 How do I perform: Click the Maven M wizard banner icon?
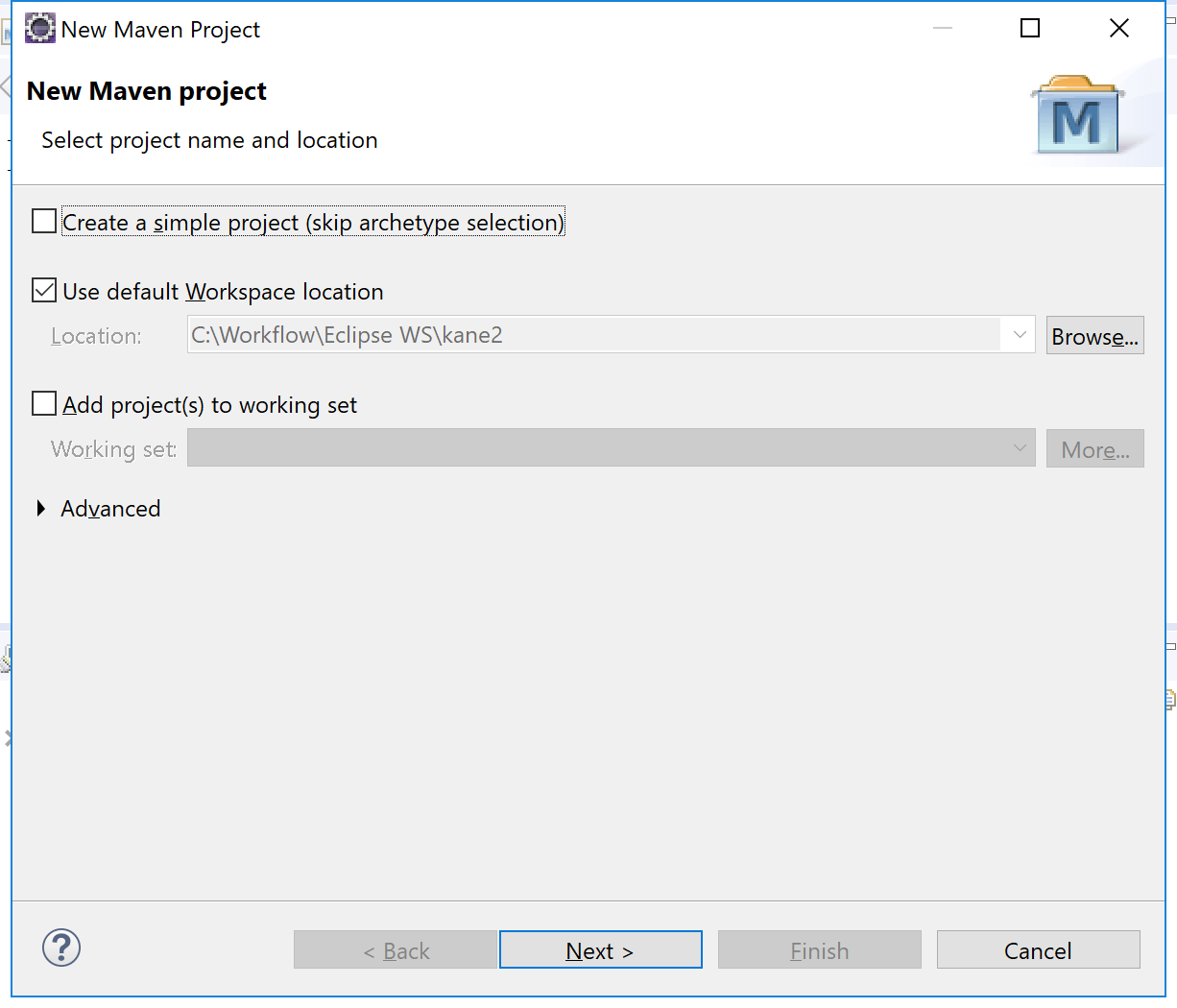[1076, 117]
